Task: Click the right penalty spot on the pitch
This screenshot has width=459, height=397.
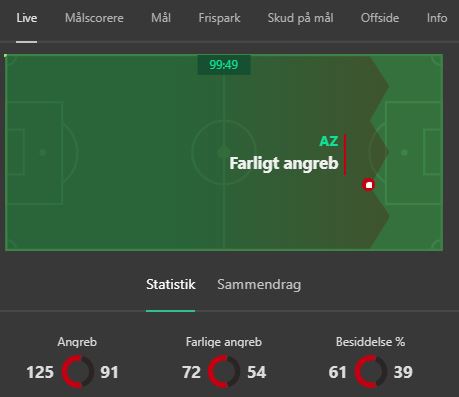Action: point(404,153)
